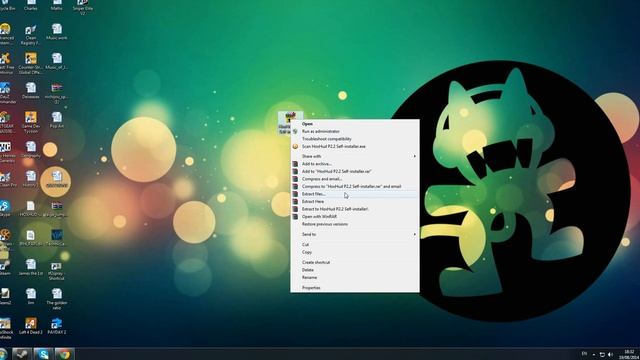This screenshot has width=640, height=360.
Task: Click the volume icon in system tray
Action: [611, 354]
